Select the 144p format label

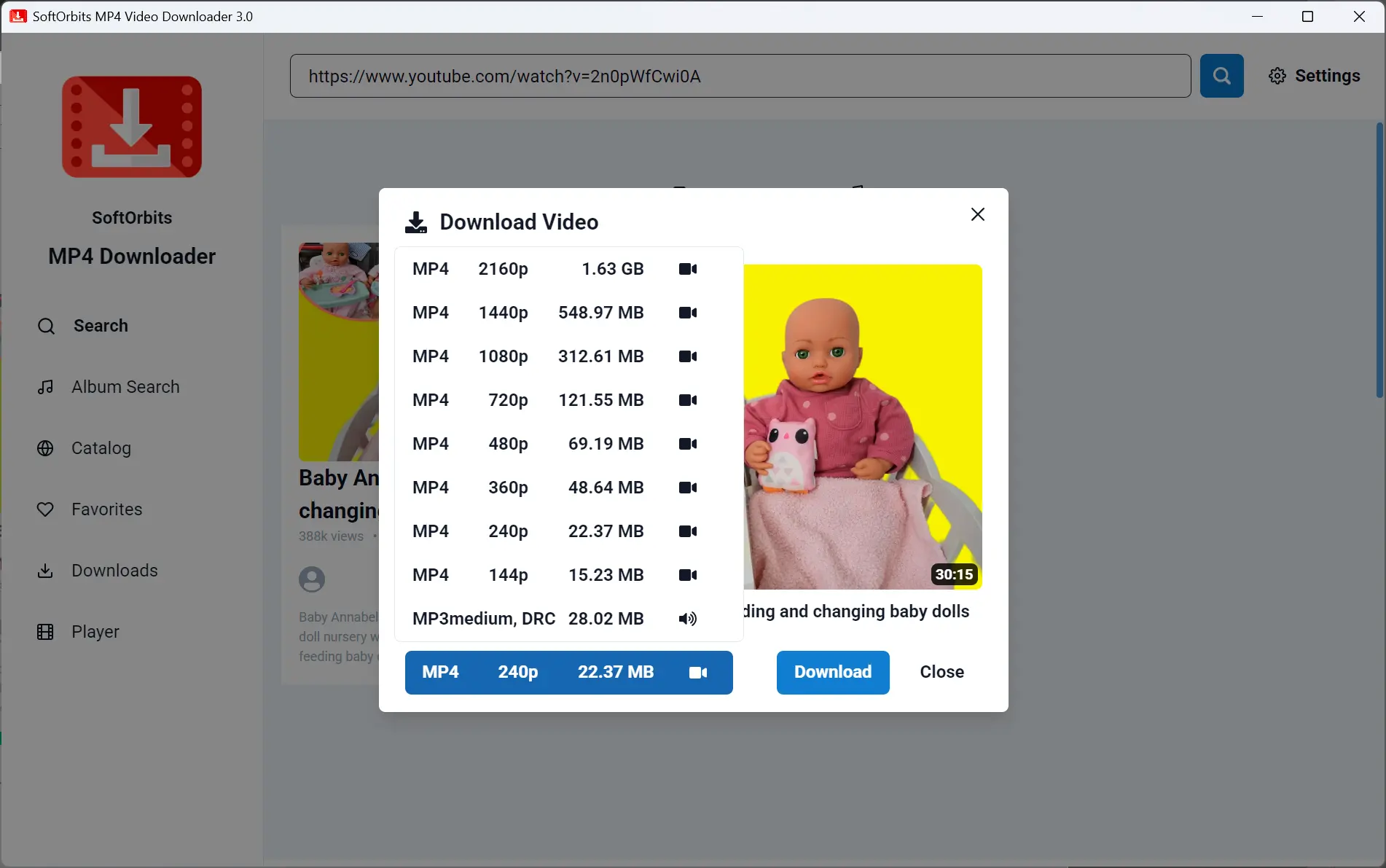pos(508,575)
